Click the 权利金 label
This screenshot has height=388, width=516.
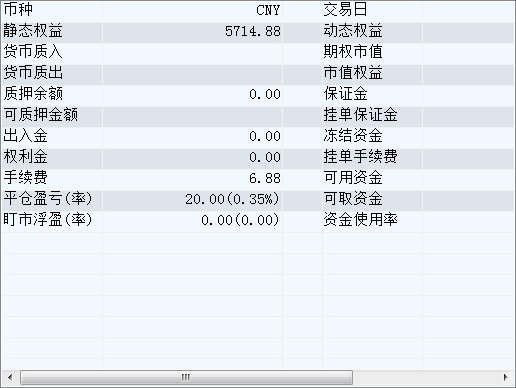tap(25, 157)
